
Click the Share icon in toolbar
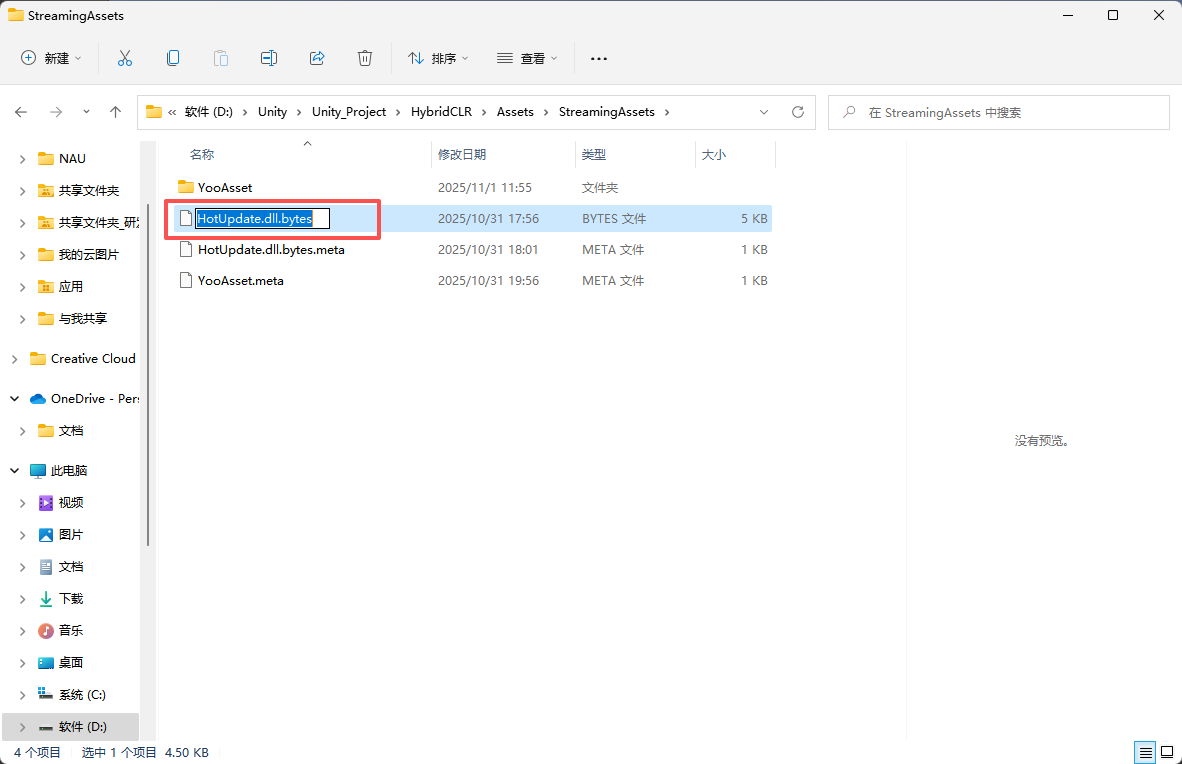click(317, 58)
